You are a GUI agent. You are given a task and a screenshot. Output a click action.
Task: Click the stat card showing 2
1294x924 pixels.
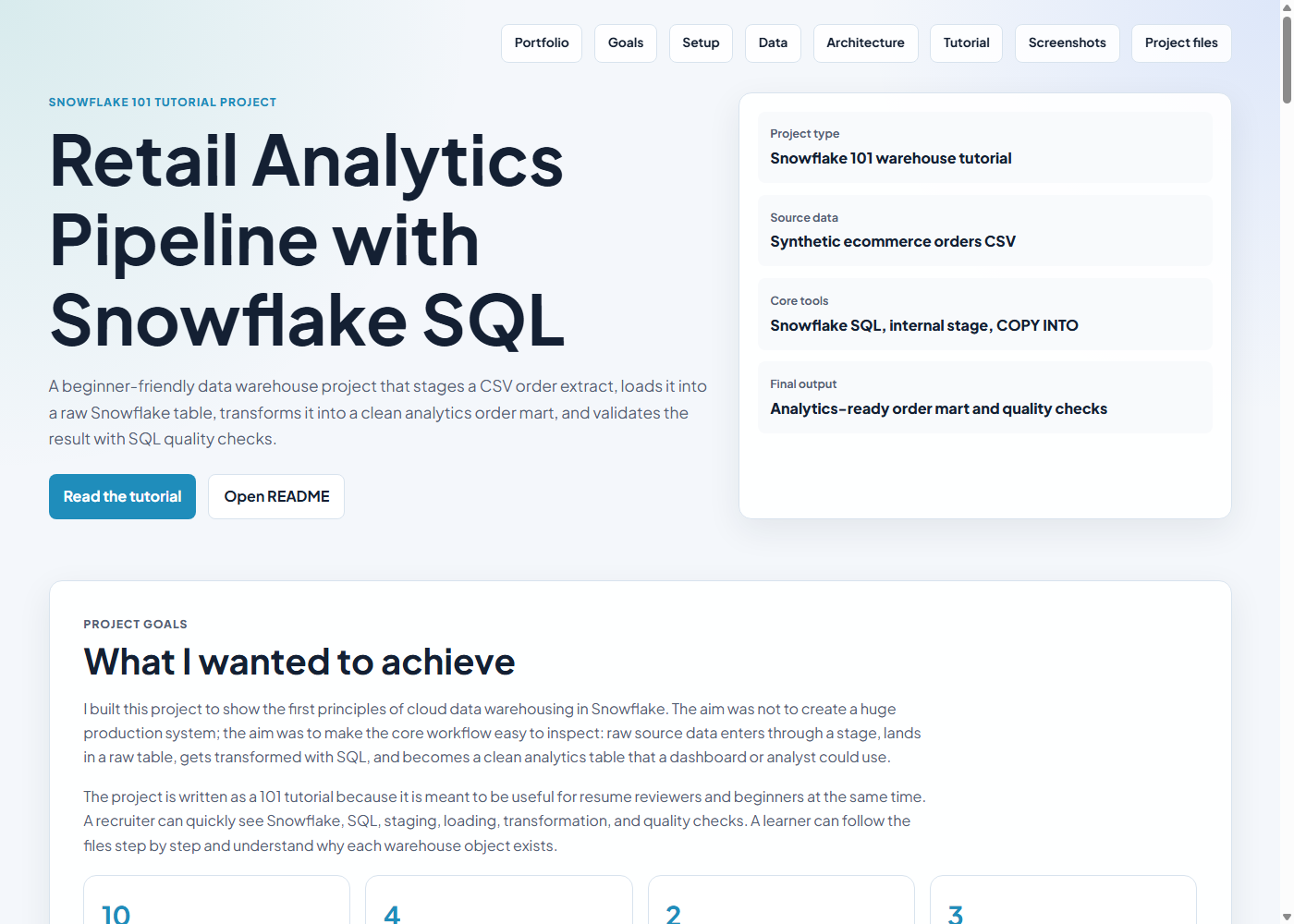pos(781,900)
